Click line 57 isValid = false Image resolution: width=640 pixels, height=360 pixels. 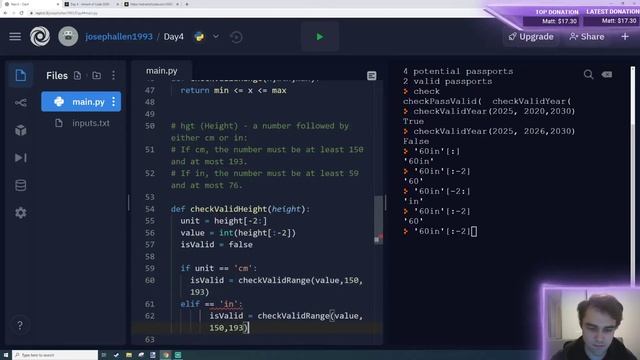(216, 244)
